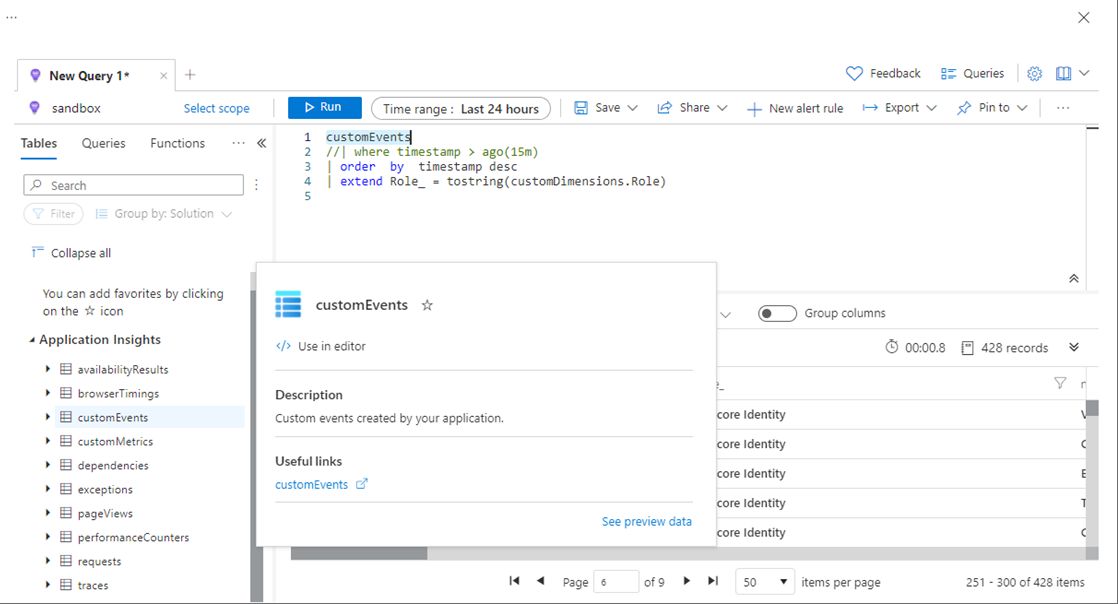Open the ellipsis menu beside Functions tab
Screen dimensions: 1118x604
[x=237, y=142]
